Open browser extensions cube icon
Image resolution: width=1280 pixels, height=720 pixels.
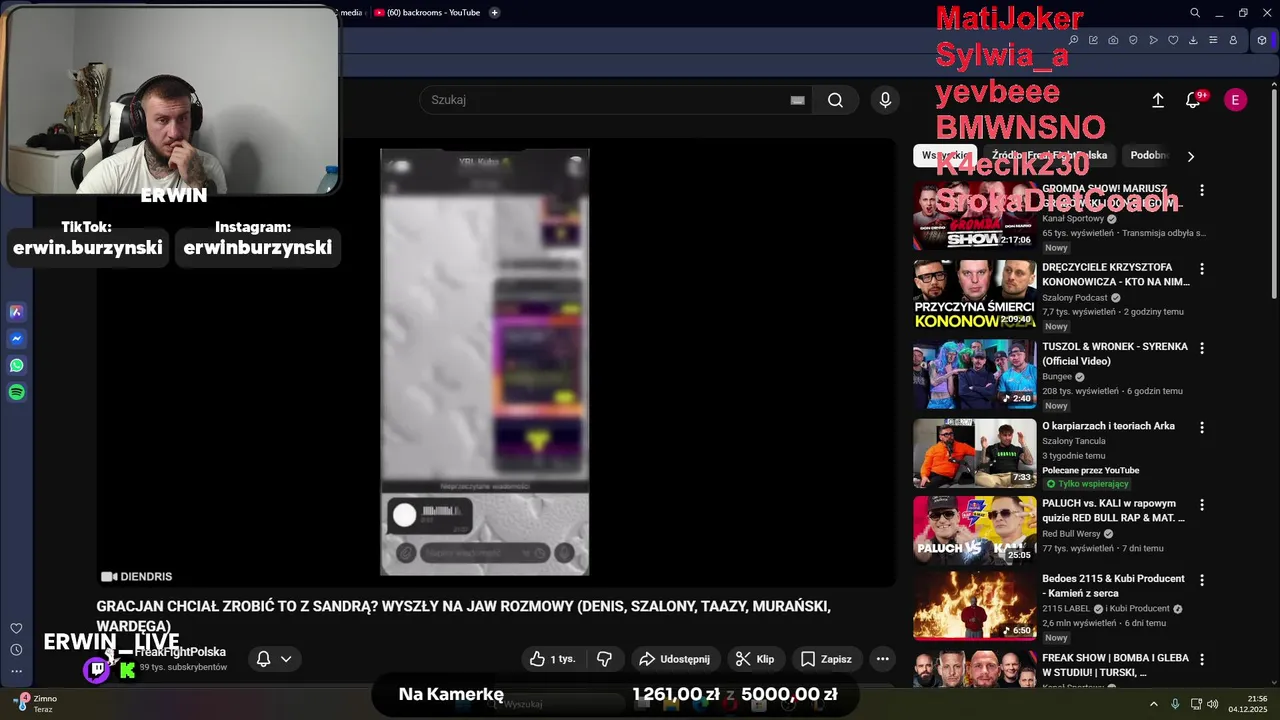1262,40
